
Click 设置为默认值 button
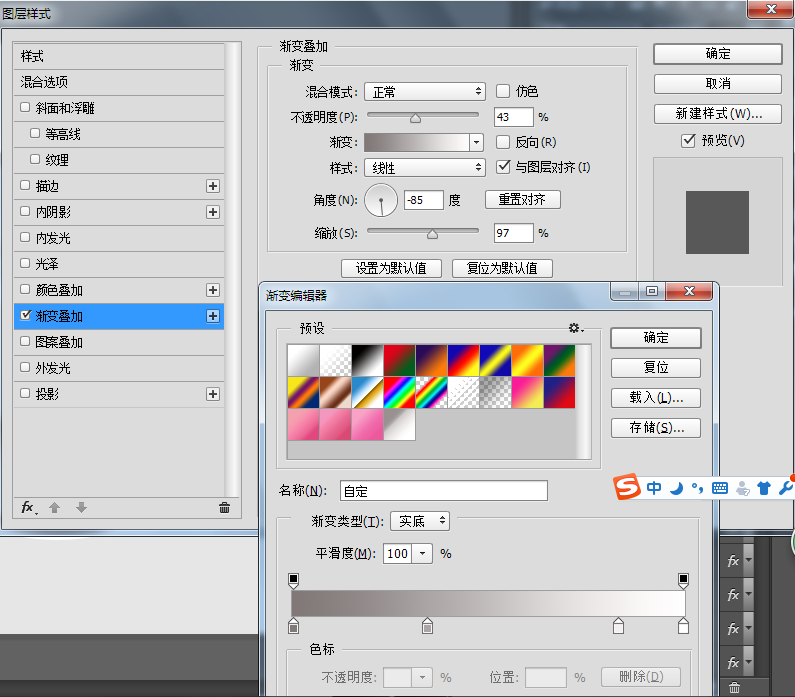[391, 268]
